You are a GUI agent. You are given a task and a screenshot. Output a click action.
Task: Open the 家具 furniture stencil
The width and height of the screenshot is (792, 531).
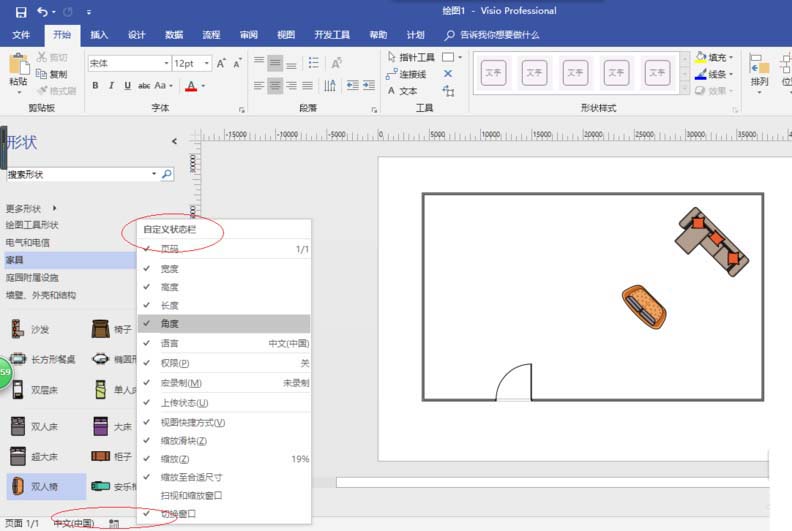pos(15,260)
